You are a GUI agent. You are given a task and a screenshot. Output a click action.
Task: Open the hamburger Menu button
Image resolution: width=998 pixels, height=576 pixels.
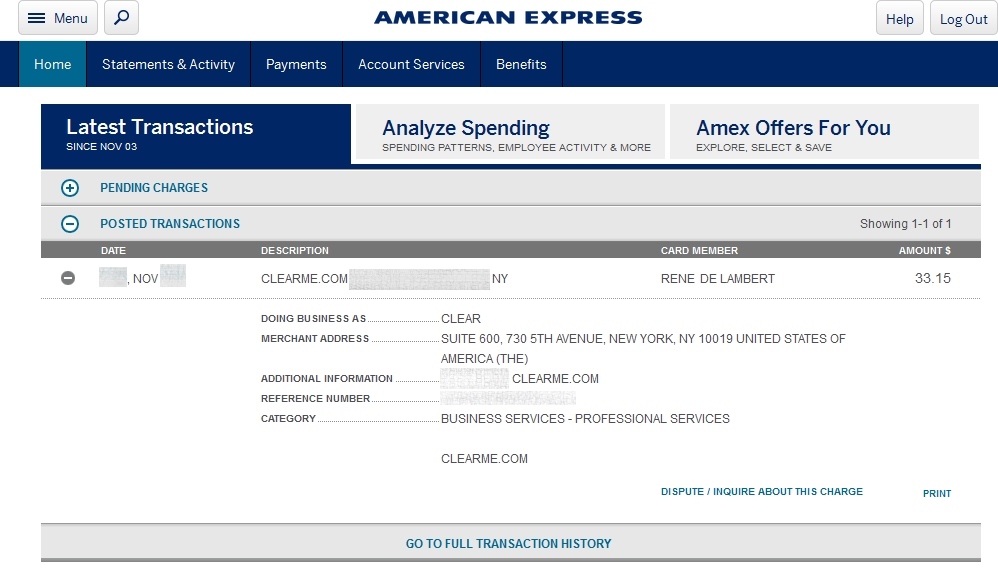click(x=57, y=18)
